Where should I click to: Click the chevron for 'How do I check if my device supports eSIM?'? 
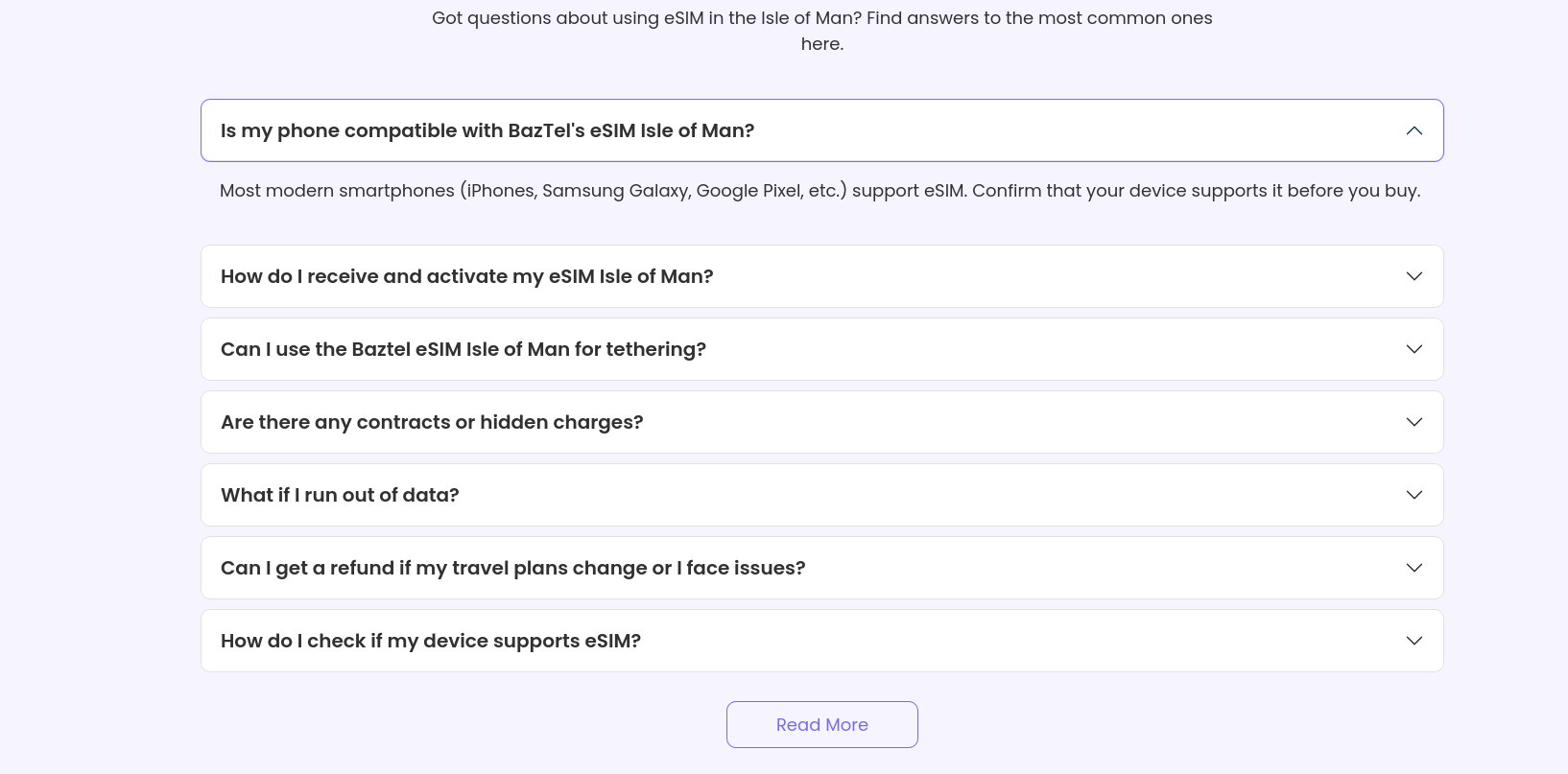(x=1414, y=641)
